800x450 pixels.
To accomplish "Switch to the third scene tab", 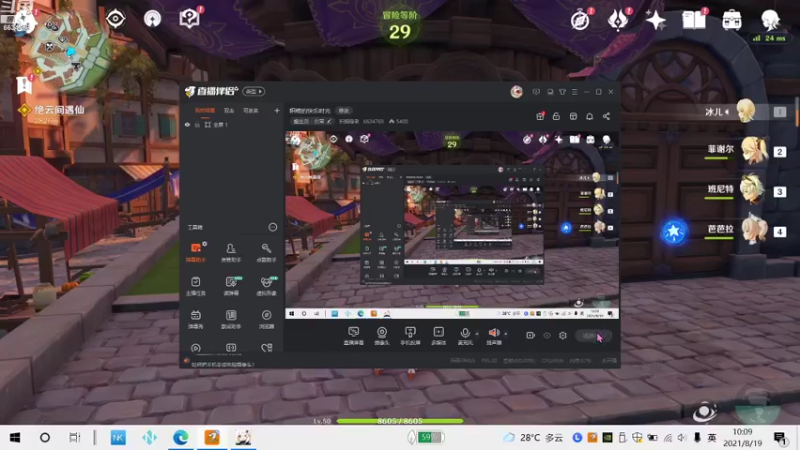I will point(250,110).
